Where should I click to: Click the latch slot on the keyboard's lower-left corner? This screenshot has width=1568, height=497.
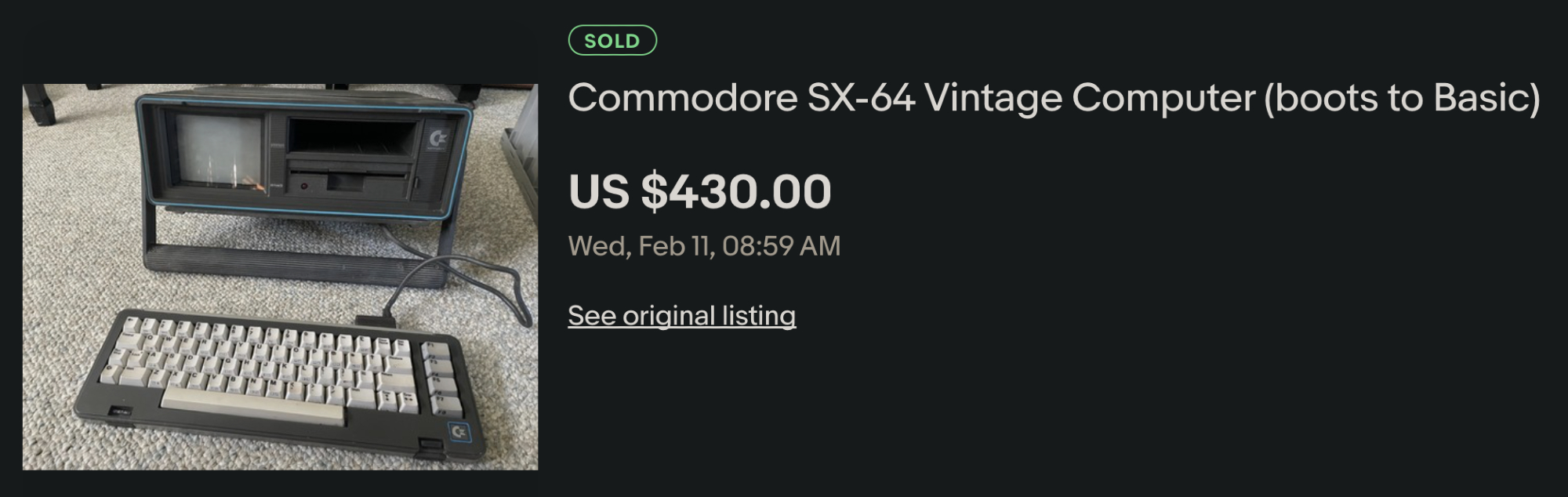pos(119,411)
